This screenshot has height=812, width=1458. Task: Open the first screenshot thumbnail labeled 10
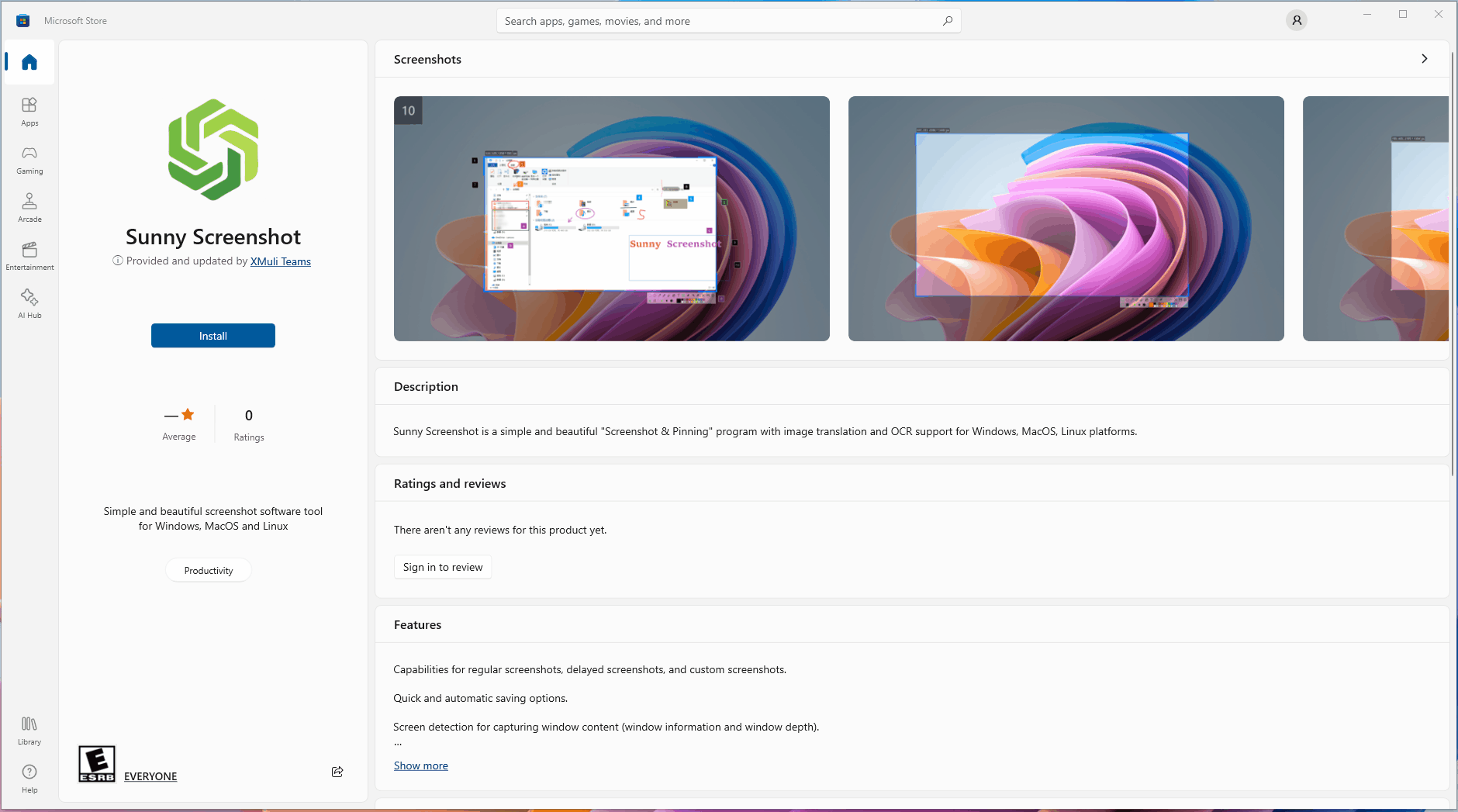(x=612, y=219)
